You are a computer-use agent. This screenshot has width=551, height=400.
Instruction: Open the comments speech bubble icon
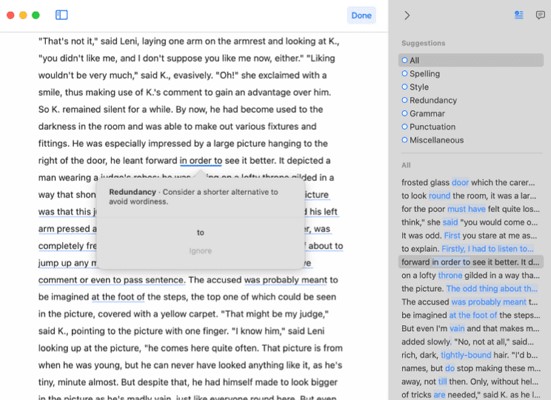point(540,15)
